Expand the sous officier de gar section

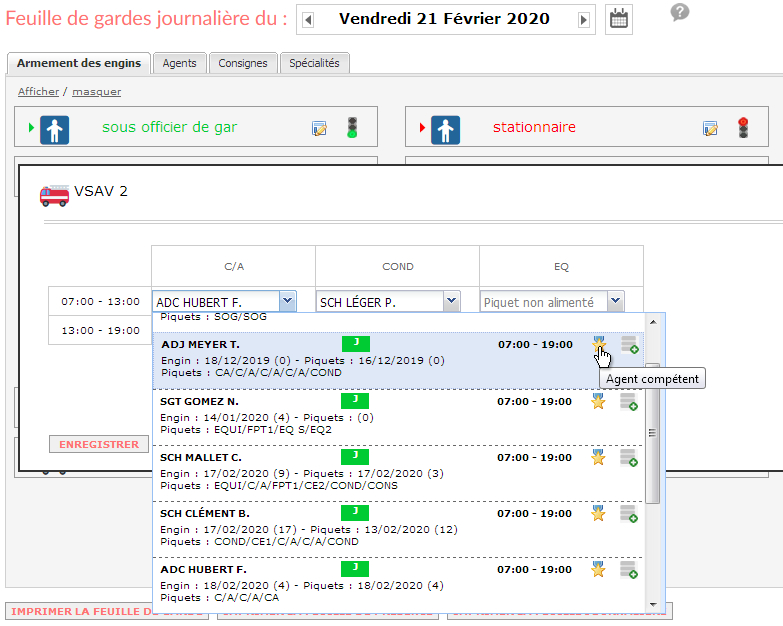[31, 128]
